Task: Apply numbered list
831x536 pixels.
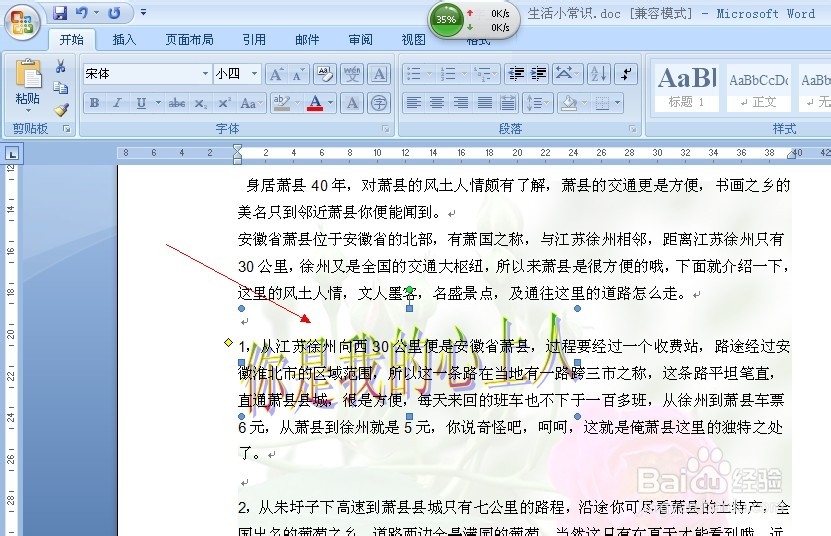Action: (x=448, y=74)
